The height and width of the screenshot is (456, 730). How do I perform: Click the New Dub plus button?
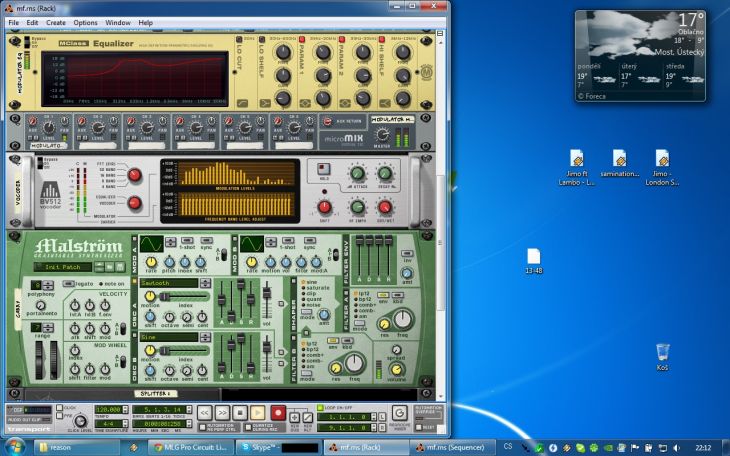295,417
